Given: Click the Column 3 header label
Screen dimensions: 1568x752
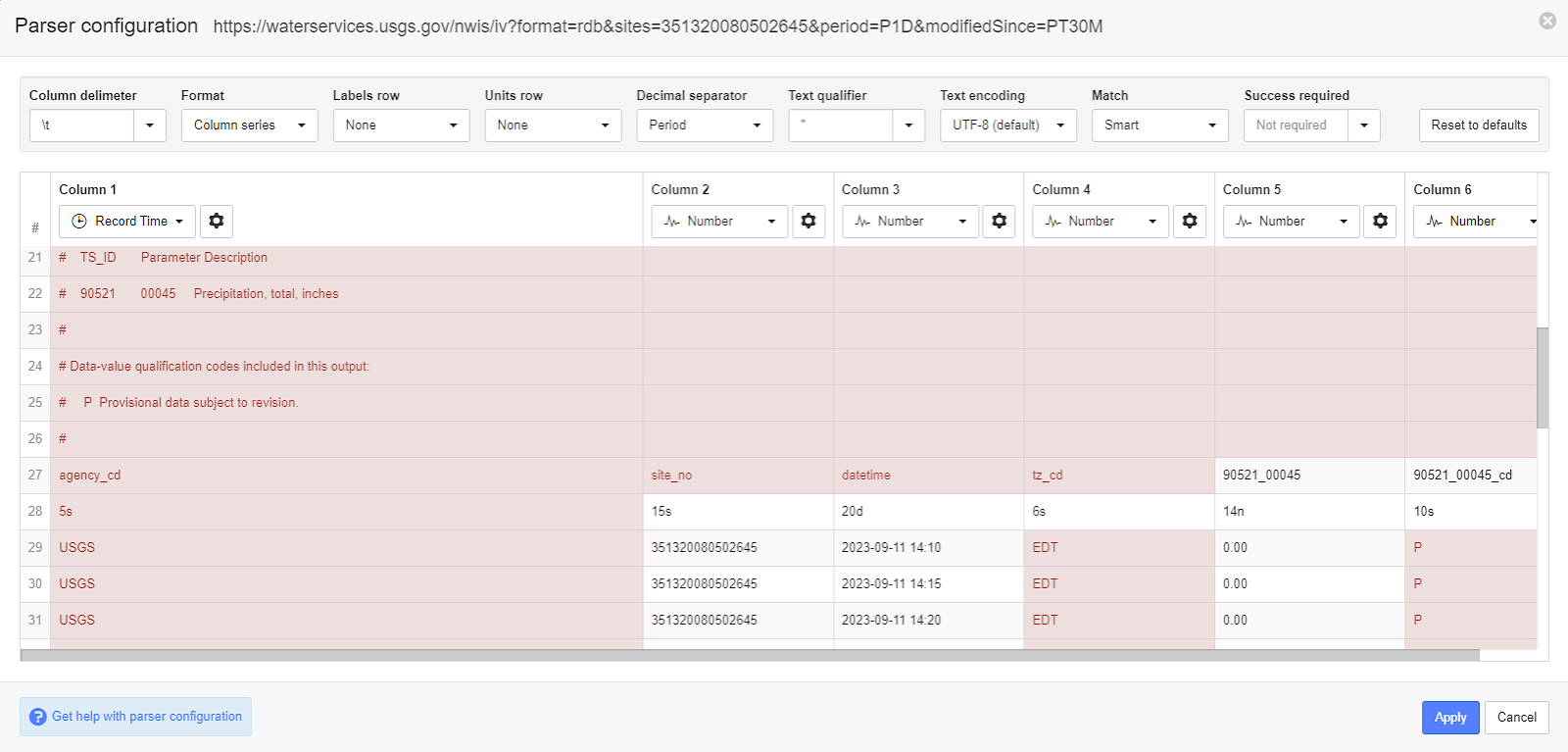Looking at the screenshot, I should click(x=870, y=189).
